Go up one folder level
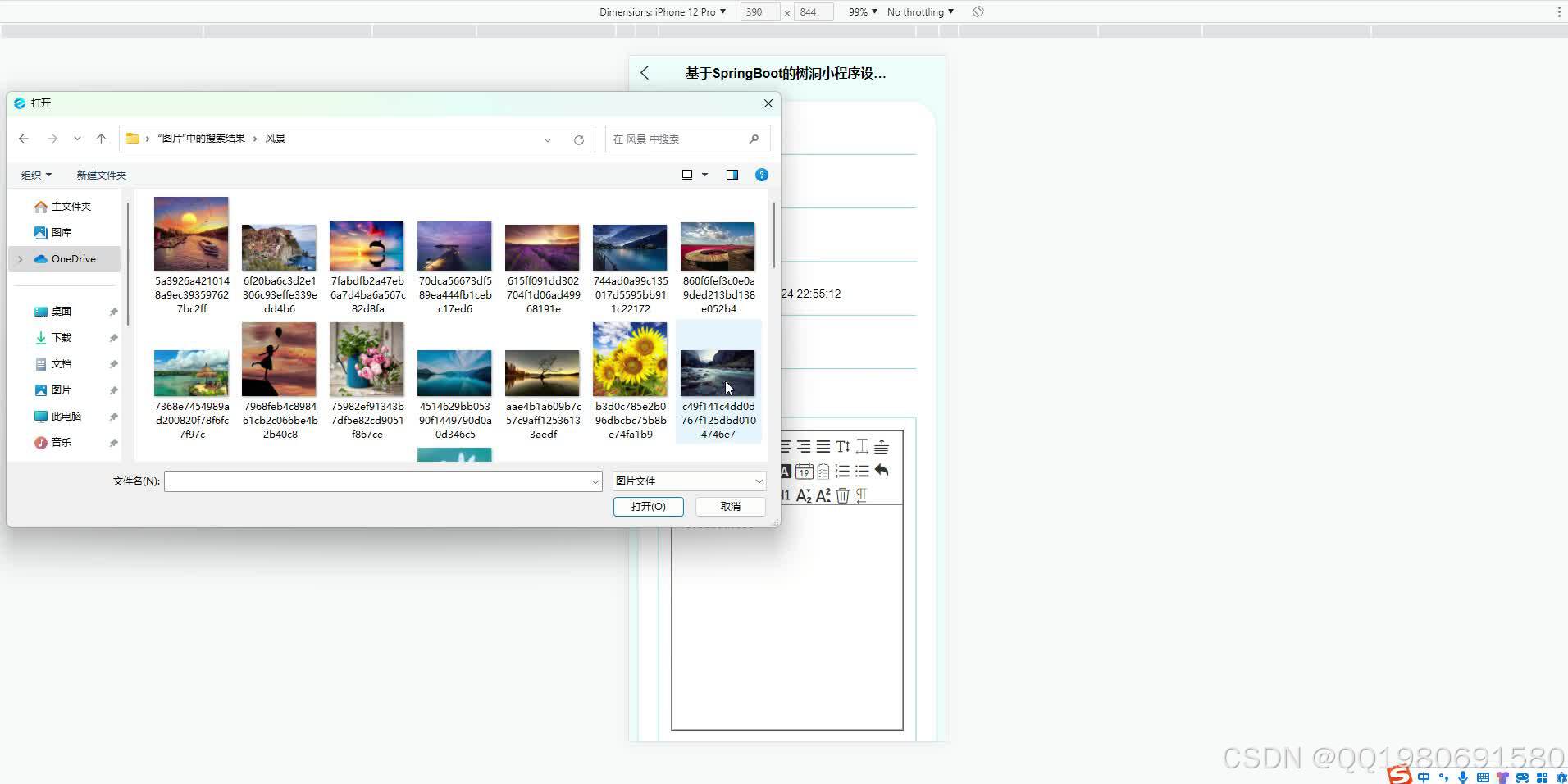 coord(101,139)
